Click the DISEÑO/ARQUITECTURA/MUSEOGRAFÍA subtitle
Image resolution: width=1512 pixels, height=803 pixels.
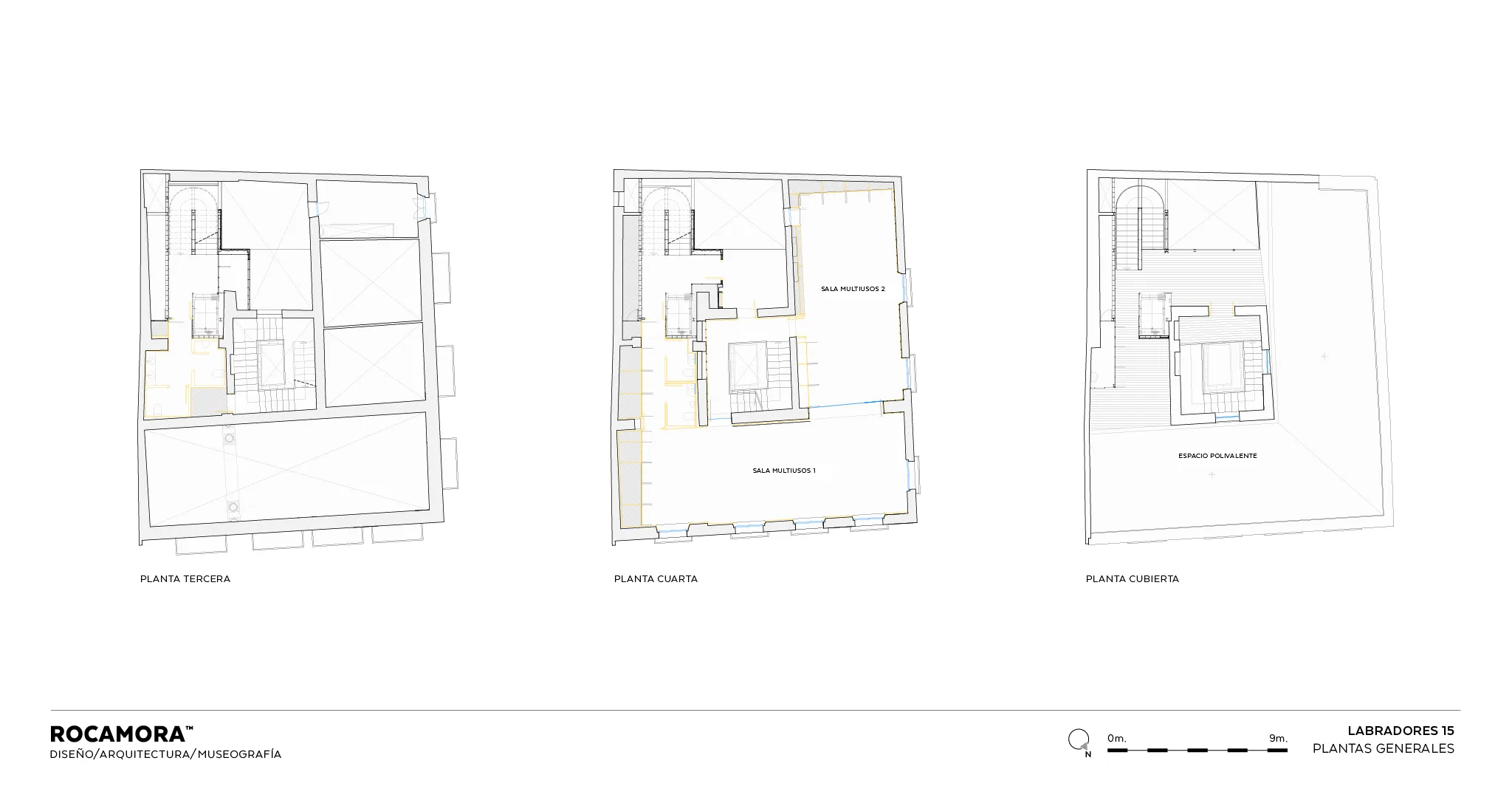click(x=165, y=754)
